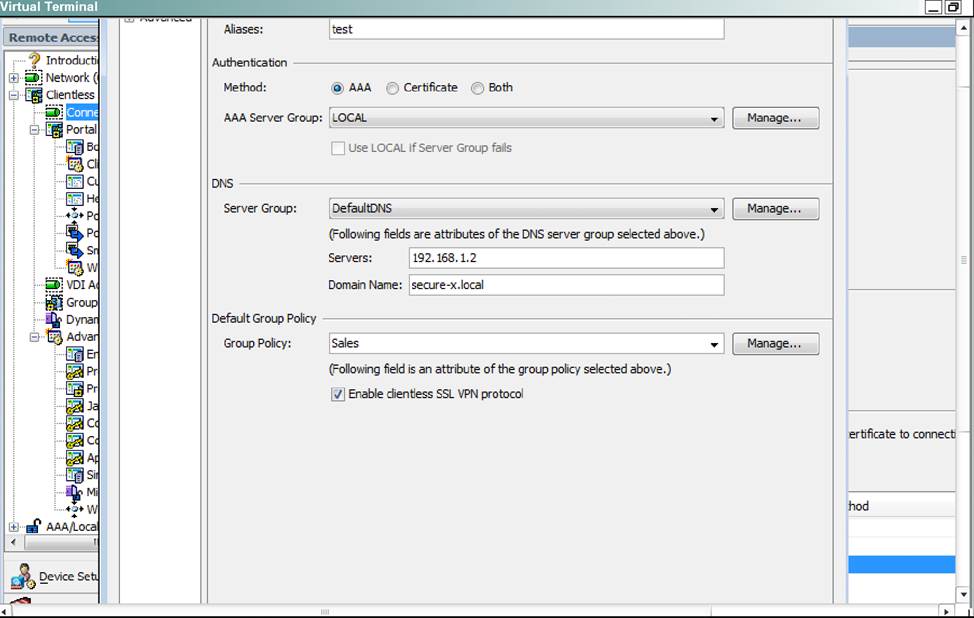Viewport: 974px width, 618px height.
Task: Expand the Network tree node
Action: point(14,78)
